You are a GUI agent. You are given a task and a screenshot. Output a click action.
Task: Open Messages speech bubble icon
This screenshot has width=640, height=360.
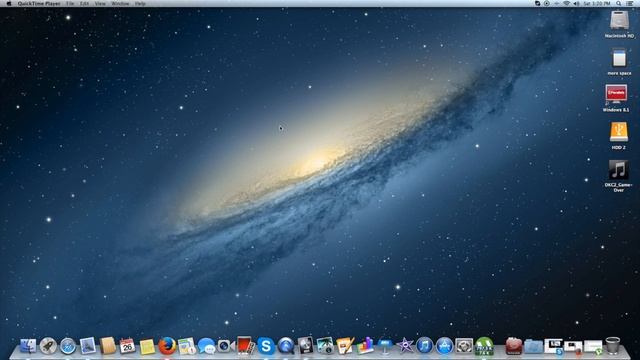[207, 346]
